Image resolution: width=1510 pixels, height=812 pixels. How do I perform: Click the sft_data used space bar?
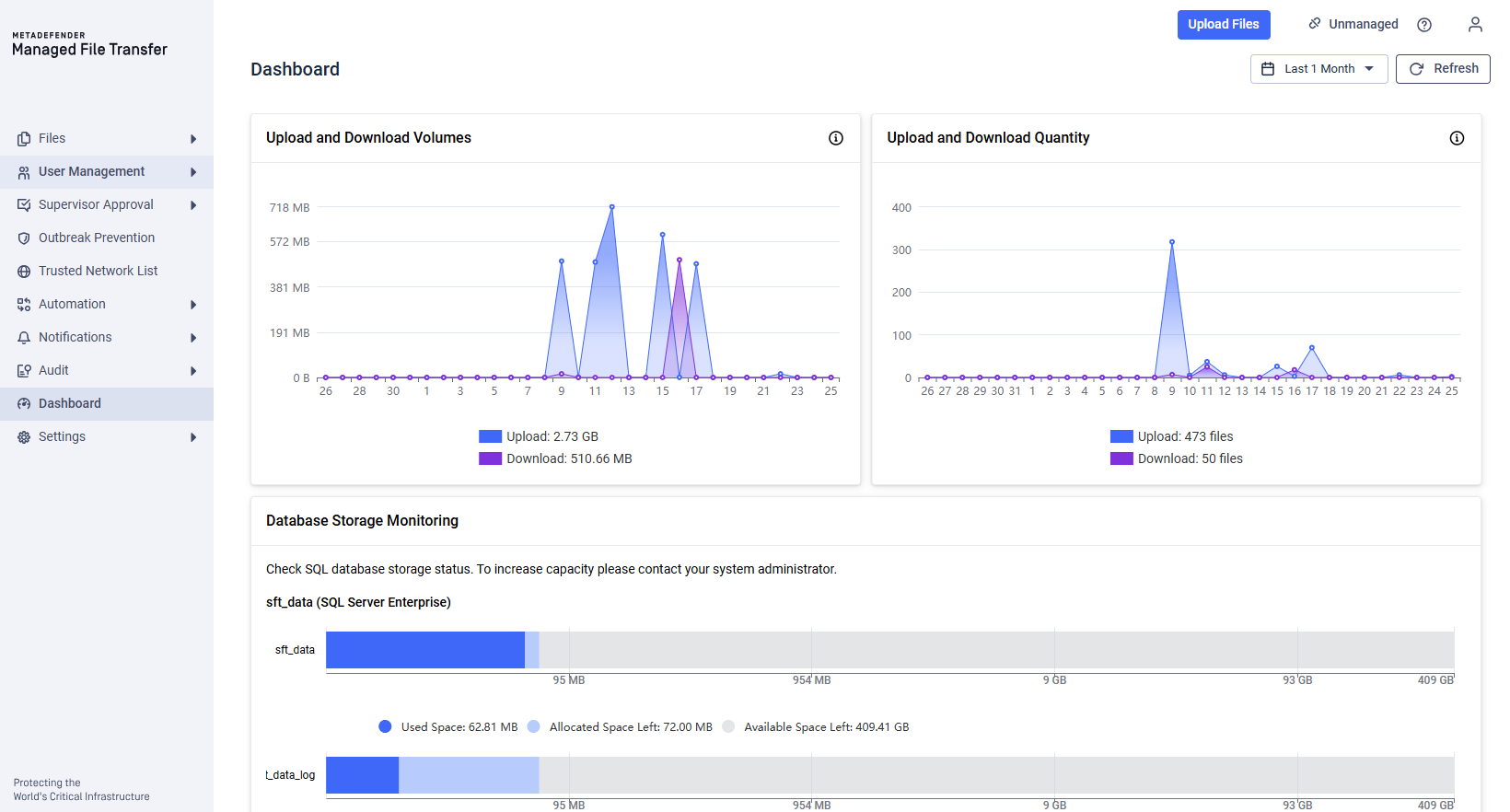424,650
